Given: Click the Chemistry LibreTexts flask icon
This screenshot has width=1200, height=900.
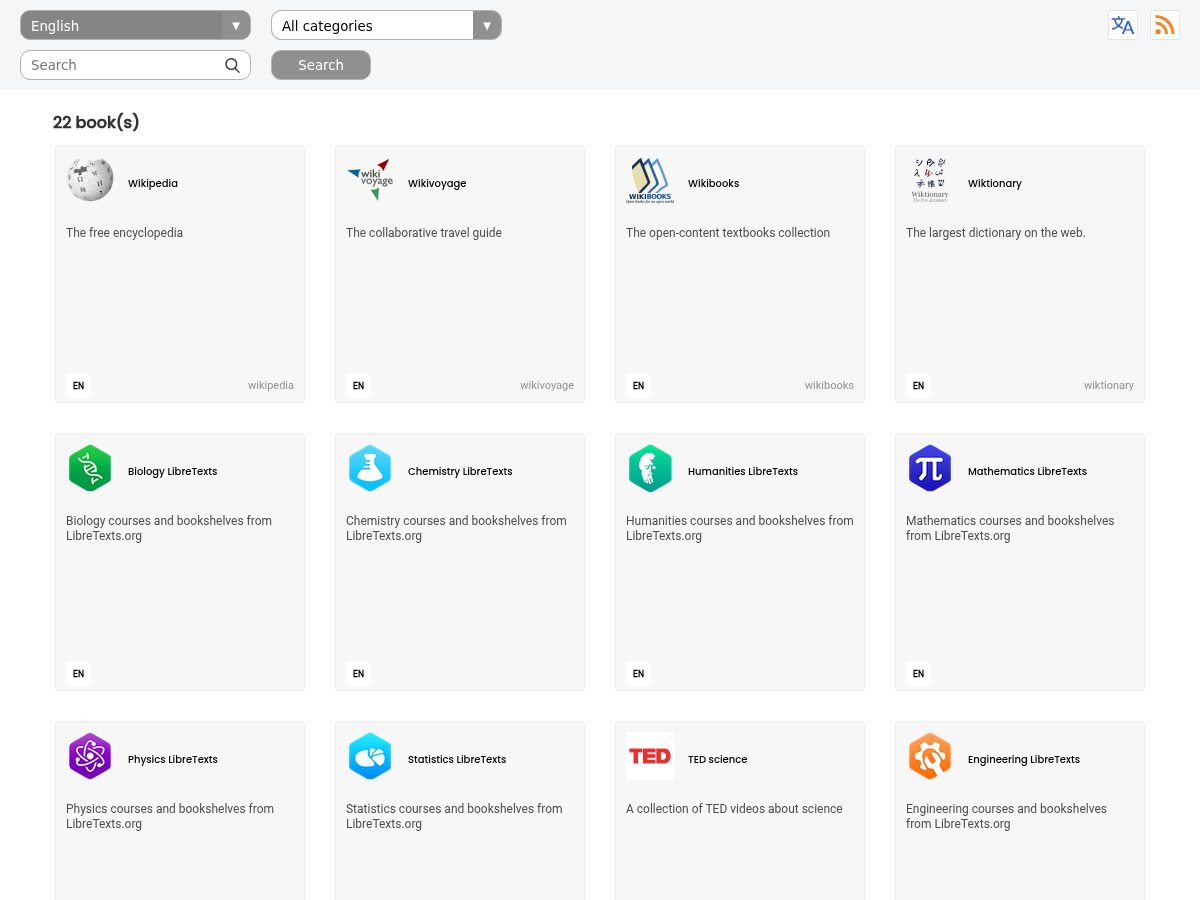Looking at the screenshot, I should [370, 468].
